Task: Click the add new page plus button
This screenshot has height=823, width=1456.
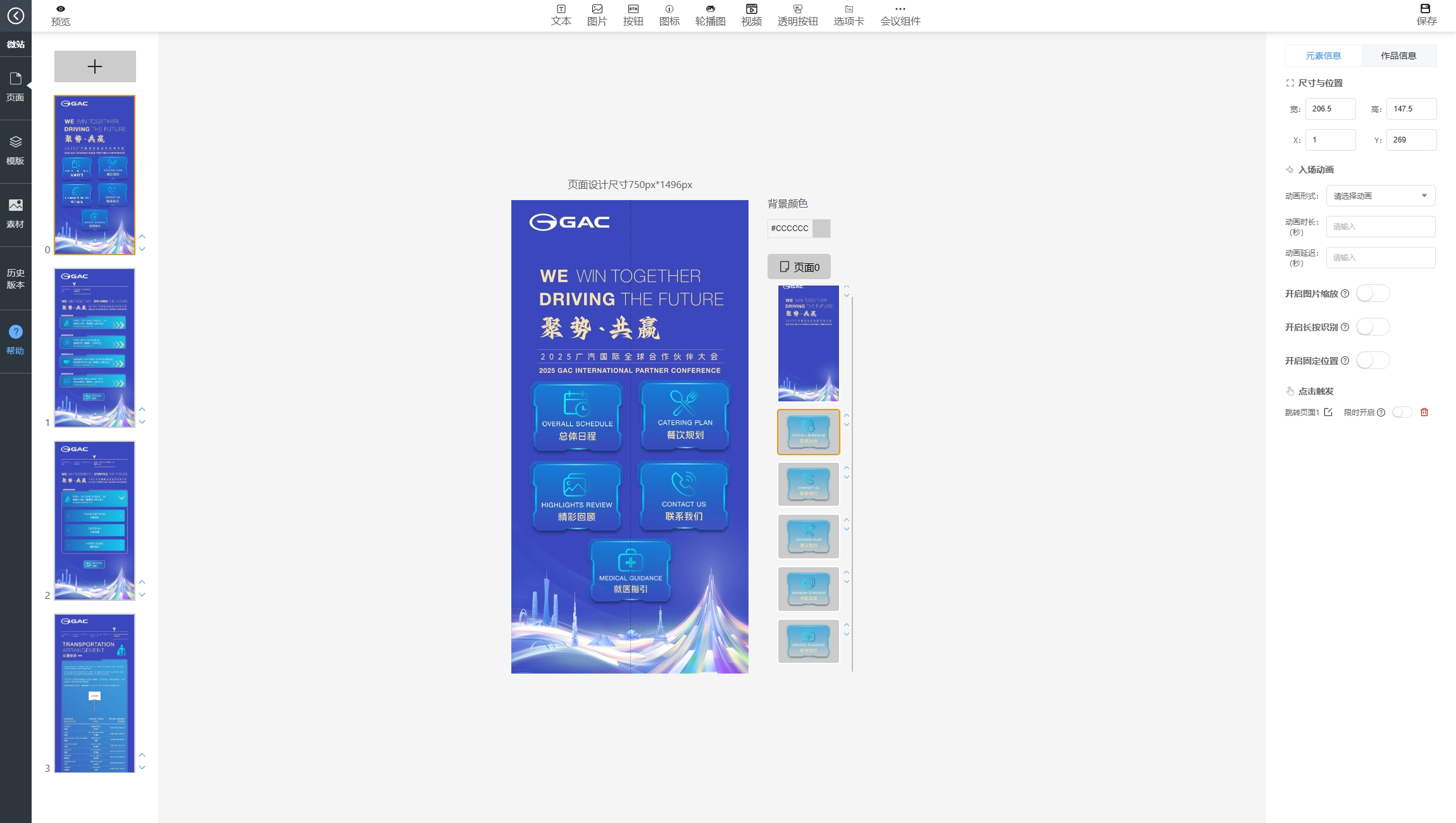Action: click(95, 66)
